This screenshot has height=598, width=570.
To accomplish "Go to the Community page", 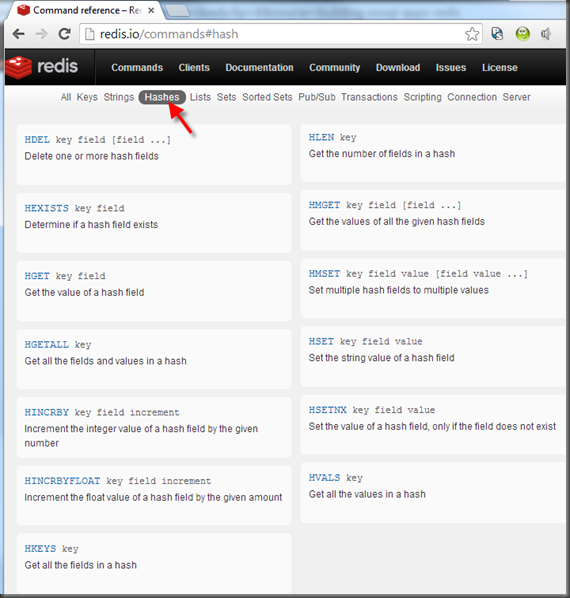I will [334, 68].
